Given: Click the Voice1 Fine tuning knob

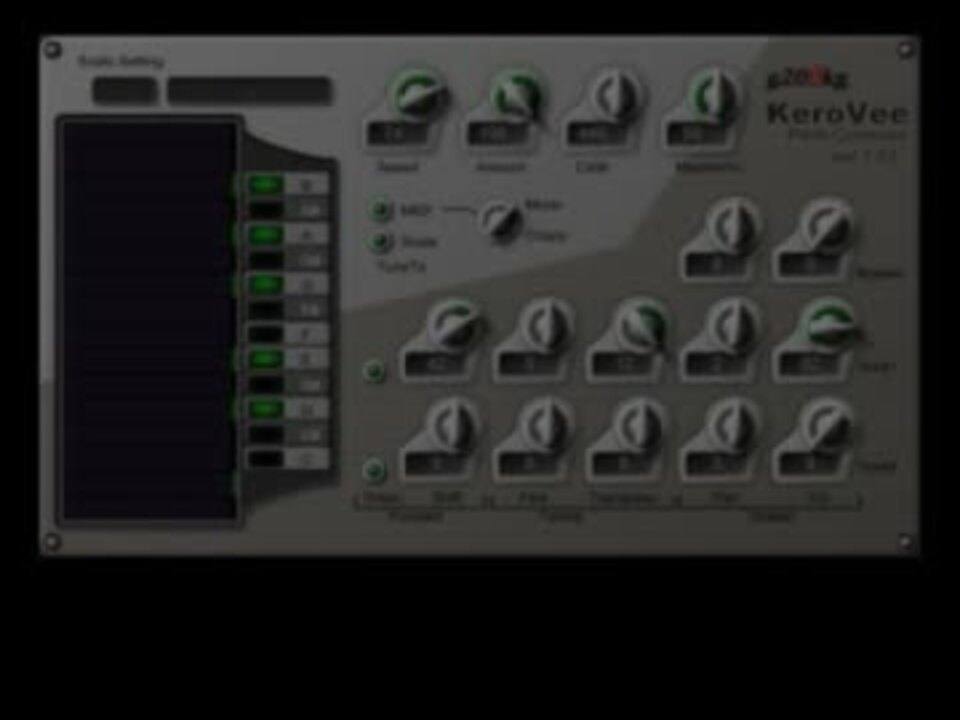Looking at the screenshot, I should [547, 326].
